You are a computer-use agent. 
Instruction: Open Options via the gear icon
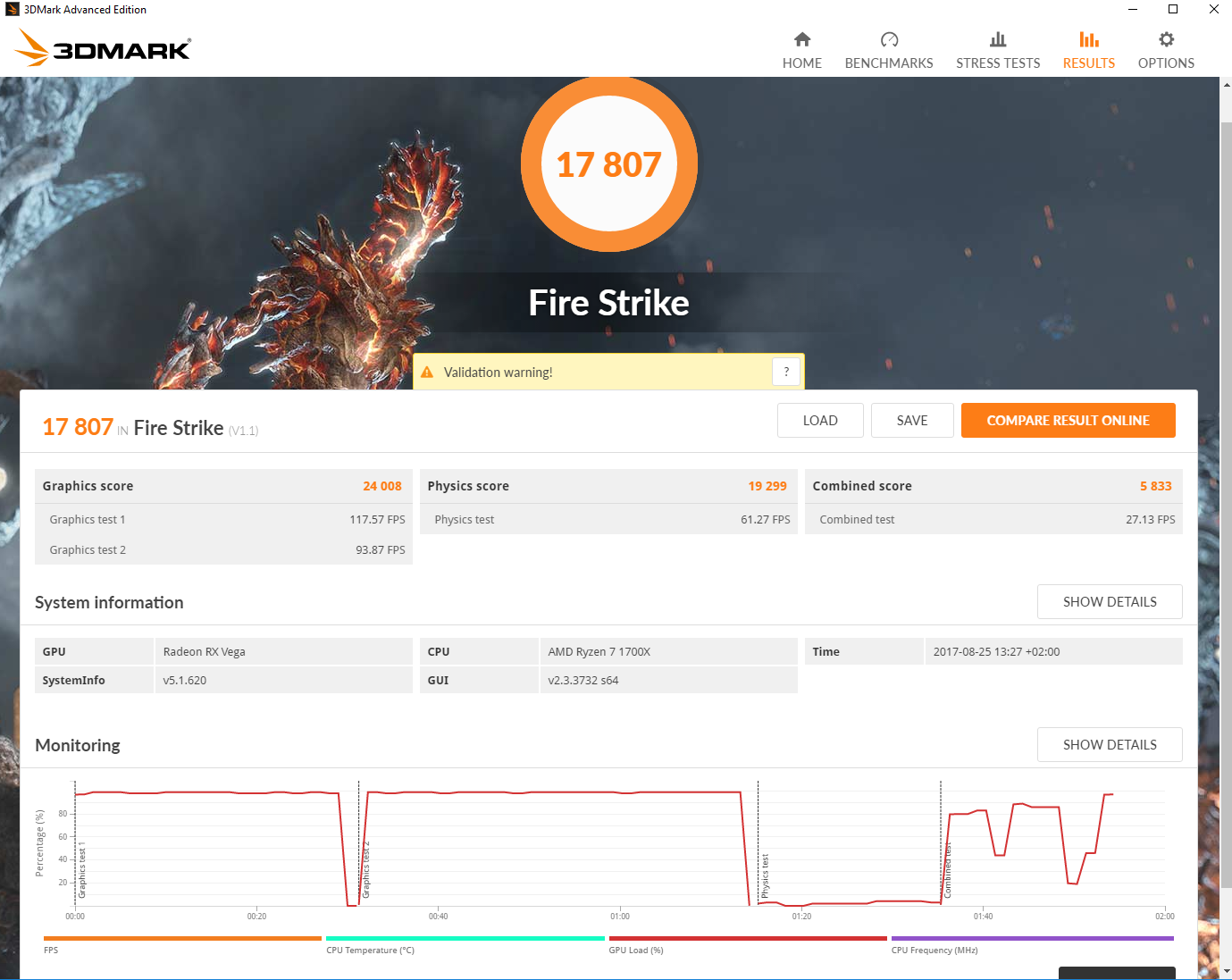tap(1166, 39)
